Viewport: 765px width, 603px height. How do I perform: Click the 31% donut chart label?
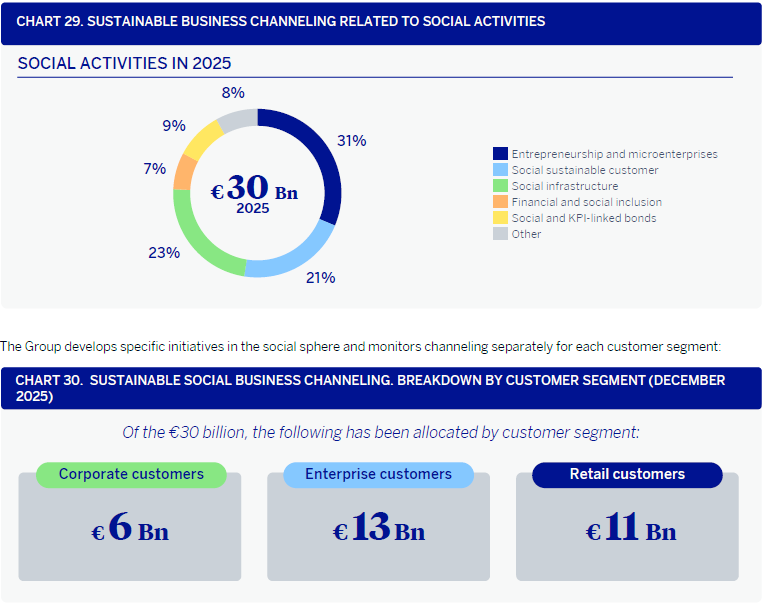point(351,141)
